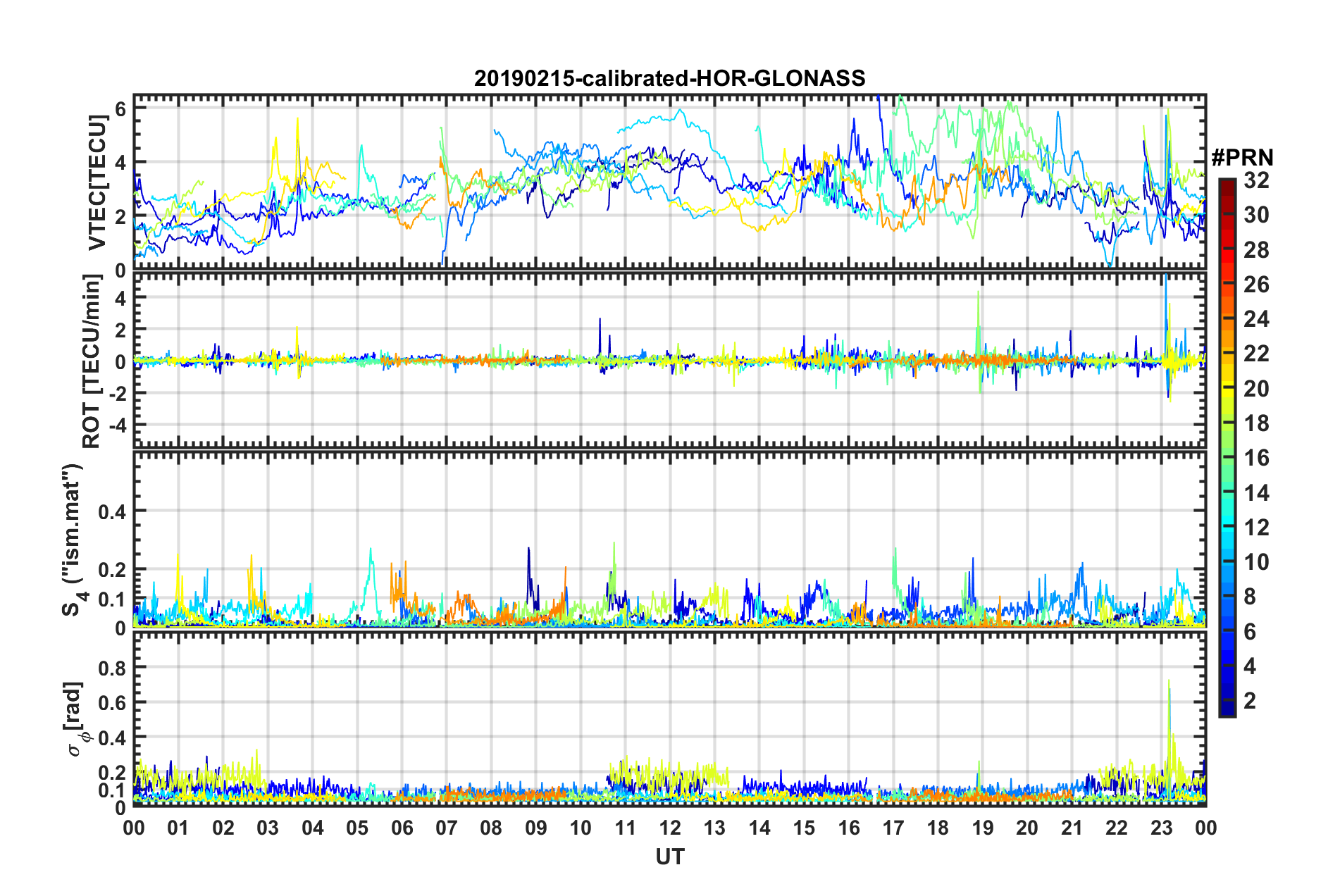The width and height of the screenshot is (1340, 896).
Task: Click UT tick label 23
Action: tap(1162, 828)
